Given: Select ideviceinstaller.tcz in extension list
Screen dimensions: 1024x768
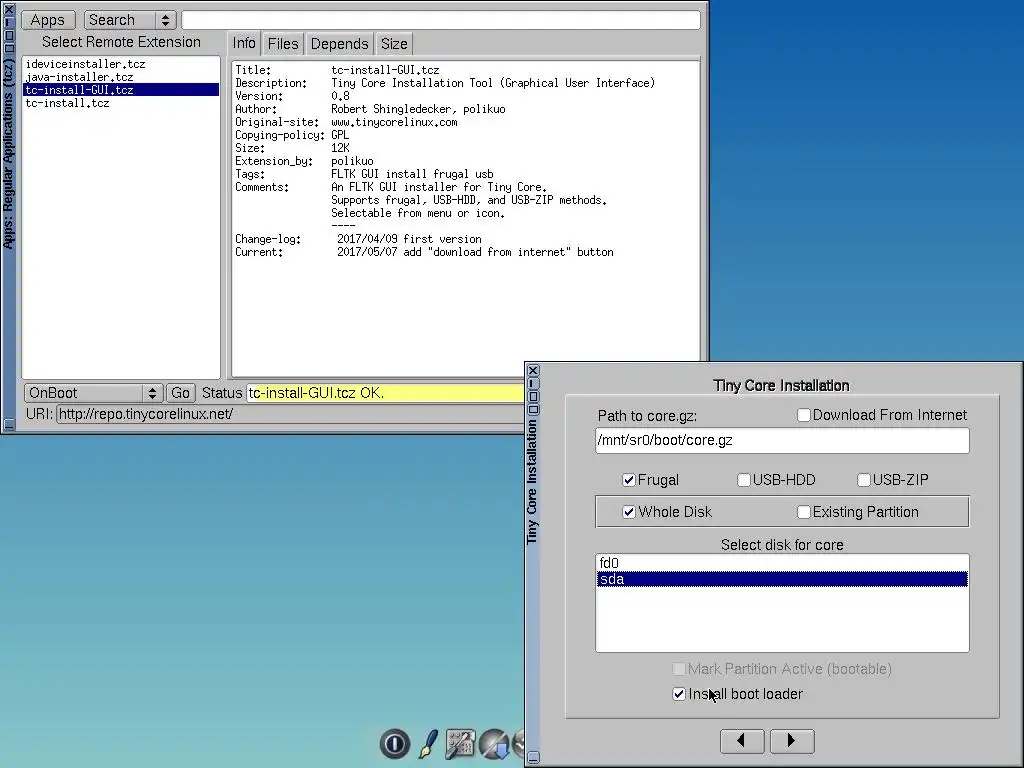Looking at the screenshot, I should (121, 64).
